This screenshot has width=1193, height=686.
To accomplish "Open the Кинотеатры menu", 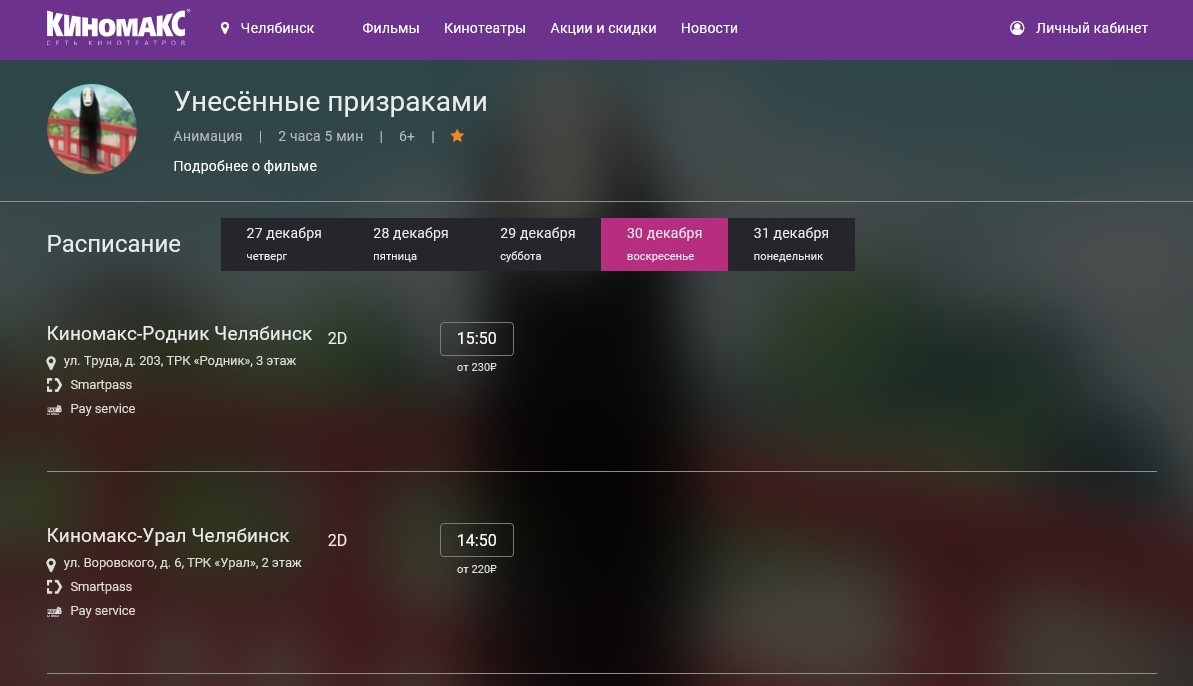I will 485,28.
